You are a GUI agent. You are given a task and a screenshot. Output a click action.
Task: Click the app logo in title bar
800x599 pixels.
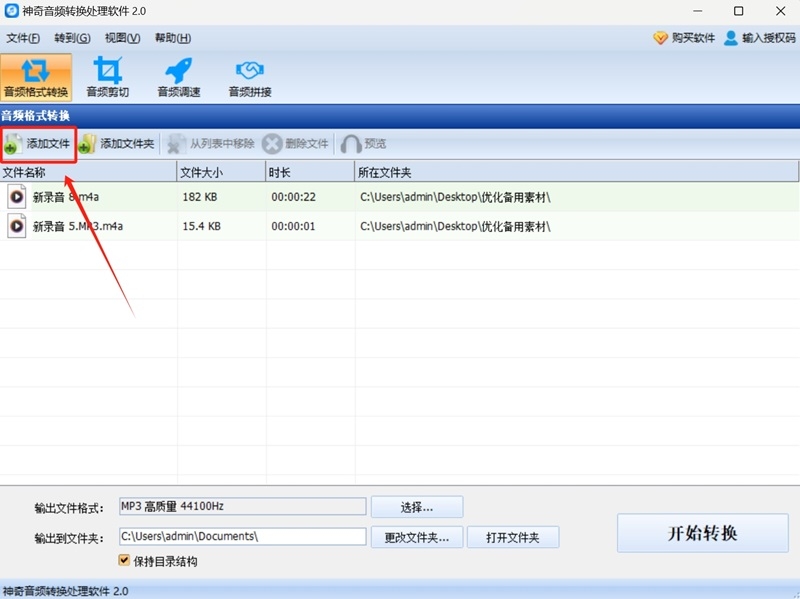[x=11, y=11]
